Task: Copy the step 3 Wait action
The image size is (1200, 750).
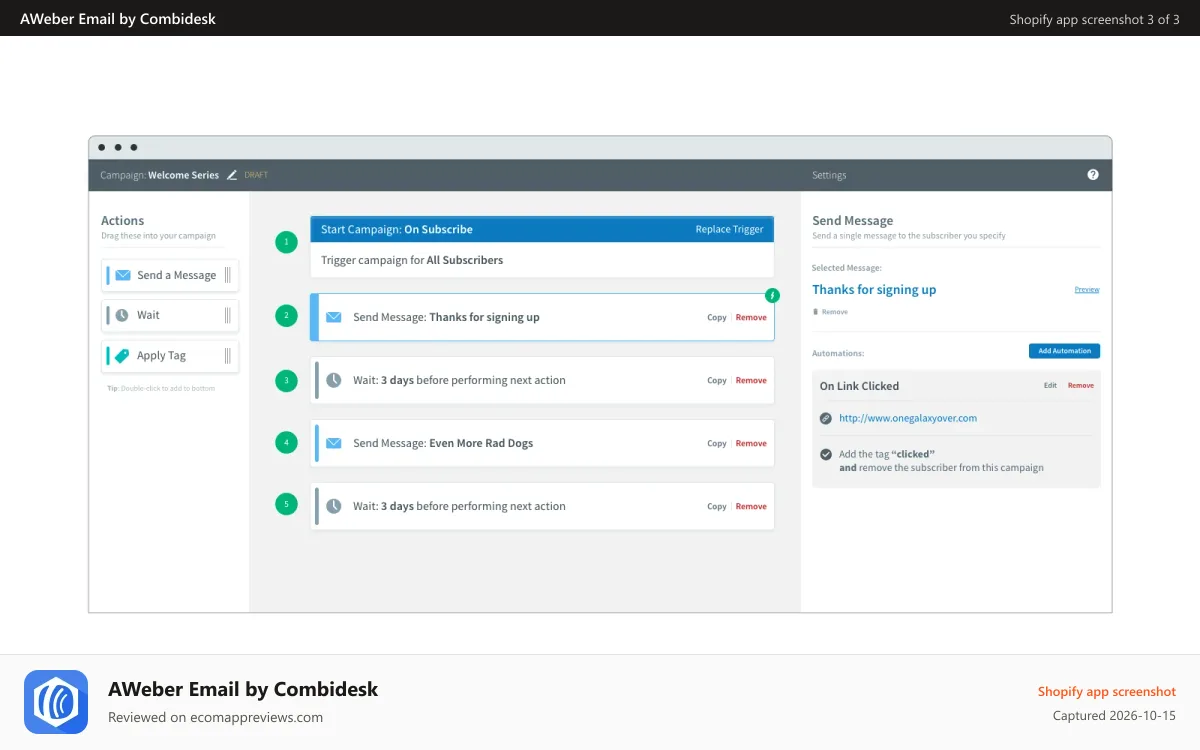Action: [717, 380]
